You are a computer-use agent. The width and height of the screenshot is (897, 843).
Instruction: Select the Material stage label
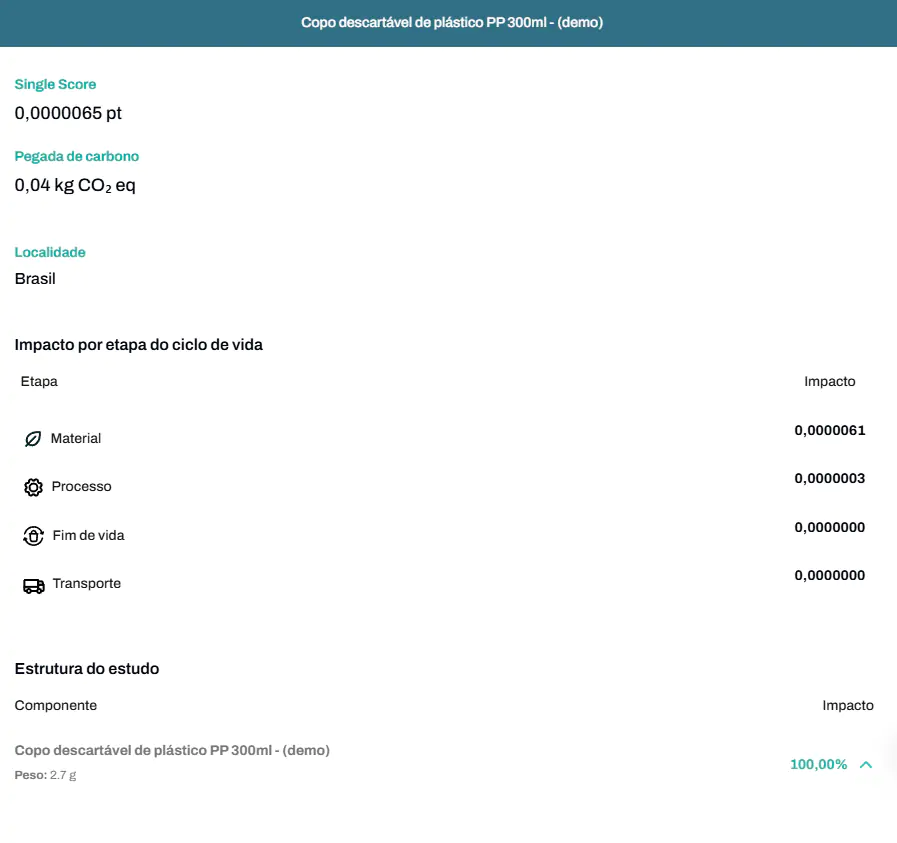pos(76,439)
